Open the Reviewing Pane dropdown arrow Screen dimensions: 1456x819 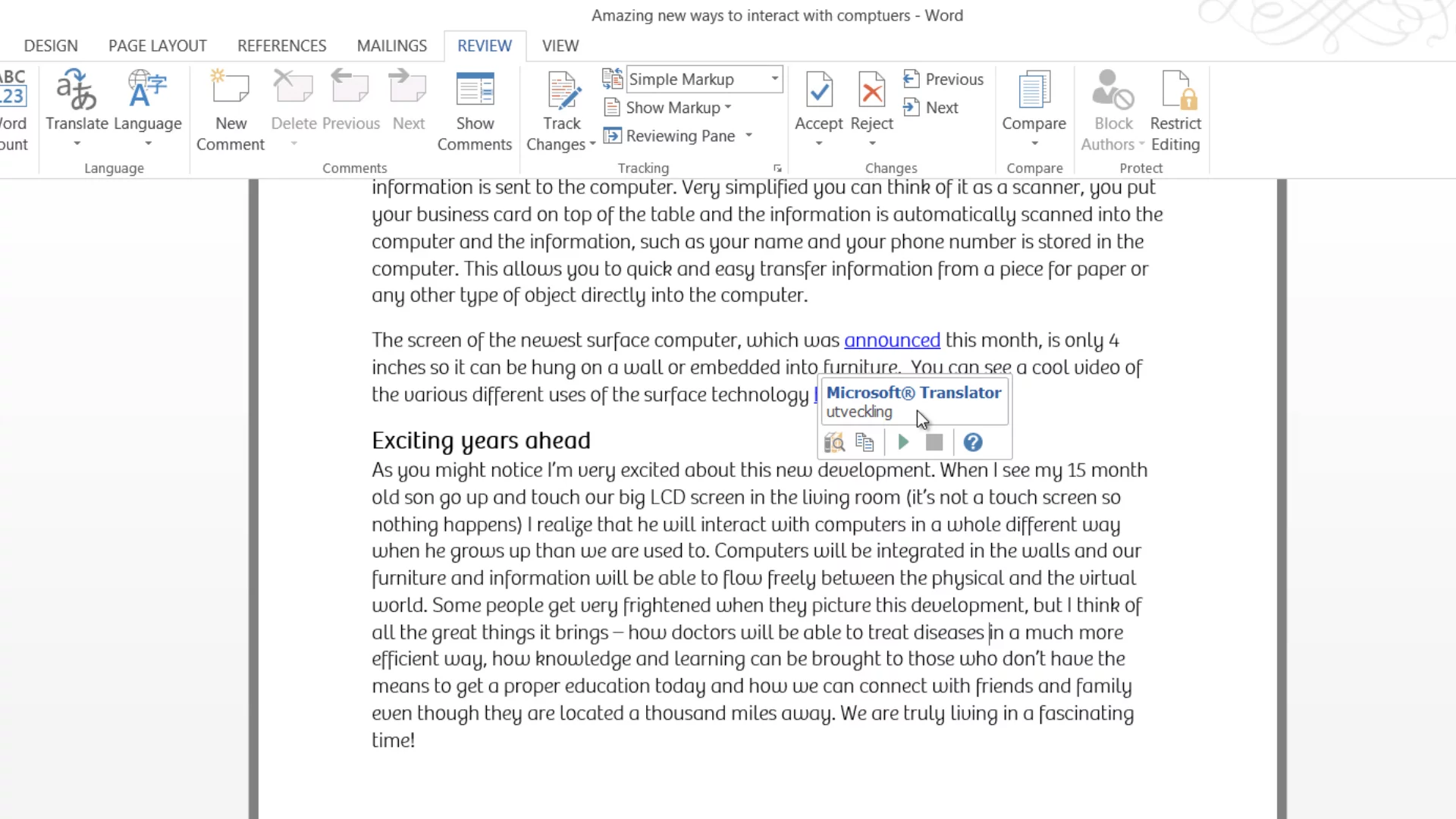[x=749, y=136]
